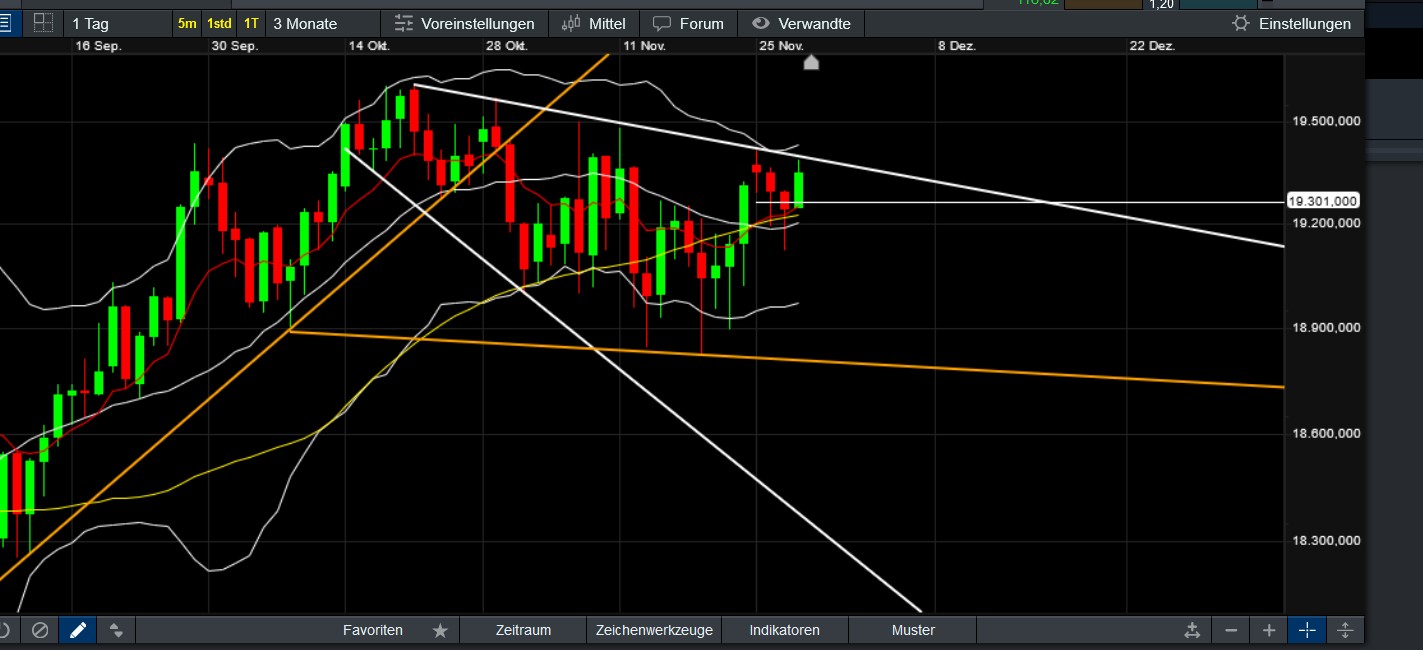
Task: Click the 19.200,000 price axis label
Action: (x=1326, y=223)
